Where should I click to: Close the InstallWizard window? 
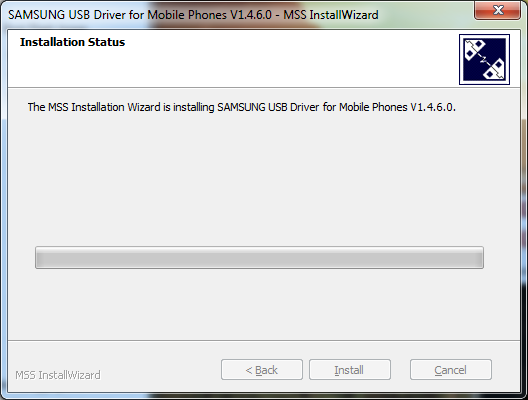[497, 10]
